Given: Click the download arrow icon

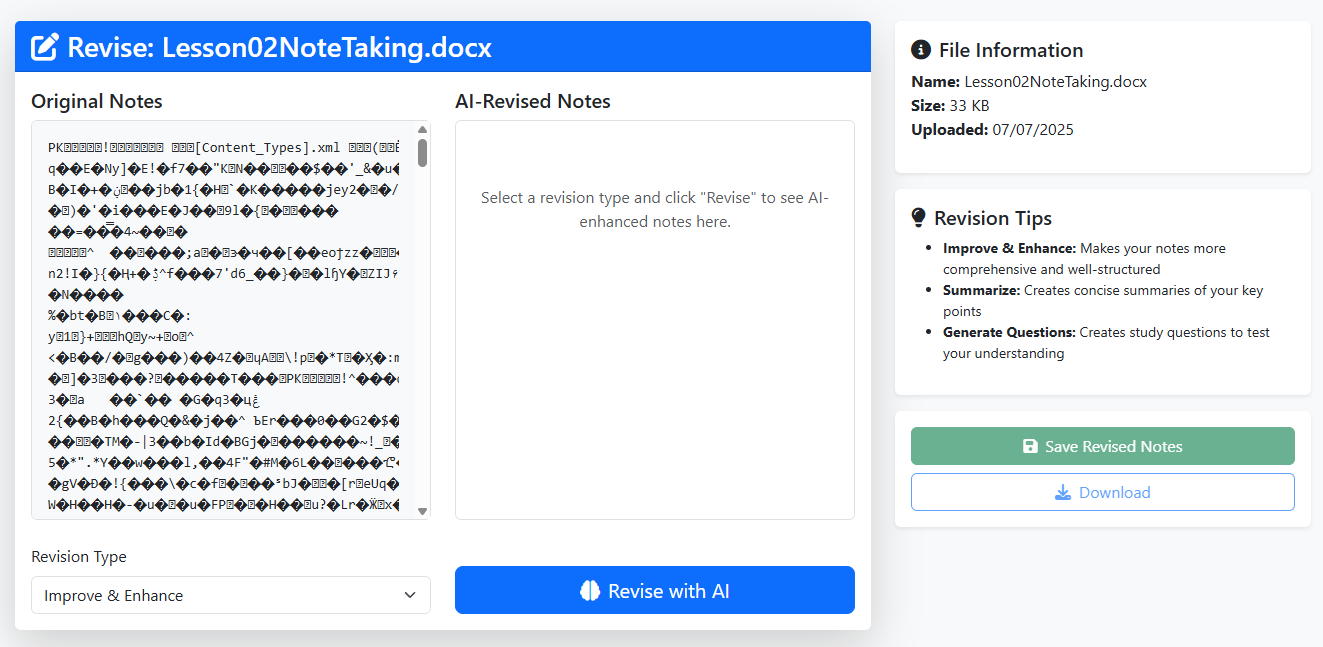Looking at the screenshot, I should (1063, 492).
